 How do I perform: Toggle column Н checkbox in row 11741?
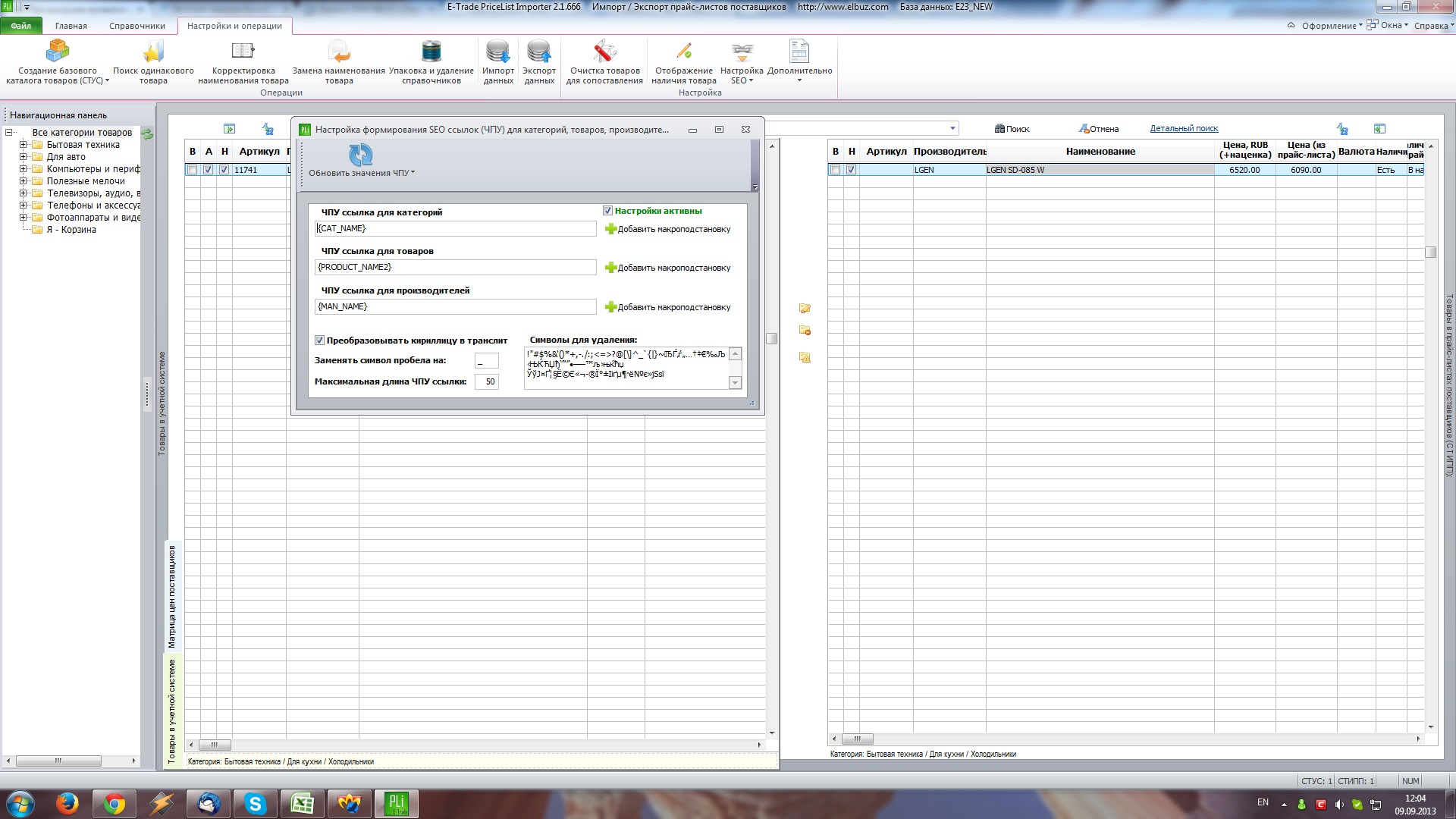[224, 170]
